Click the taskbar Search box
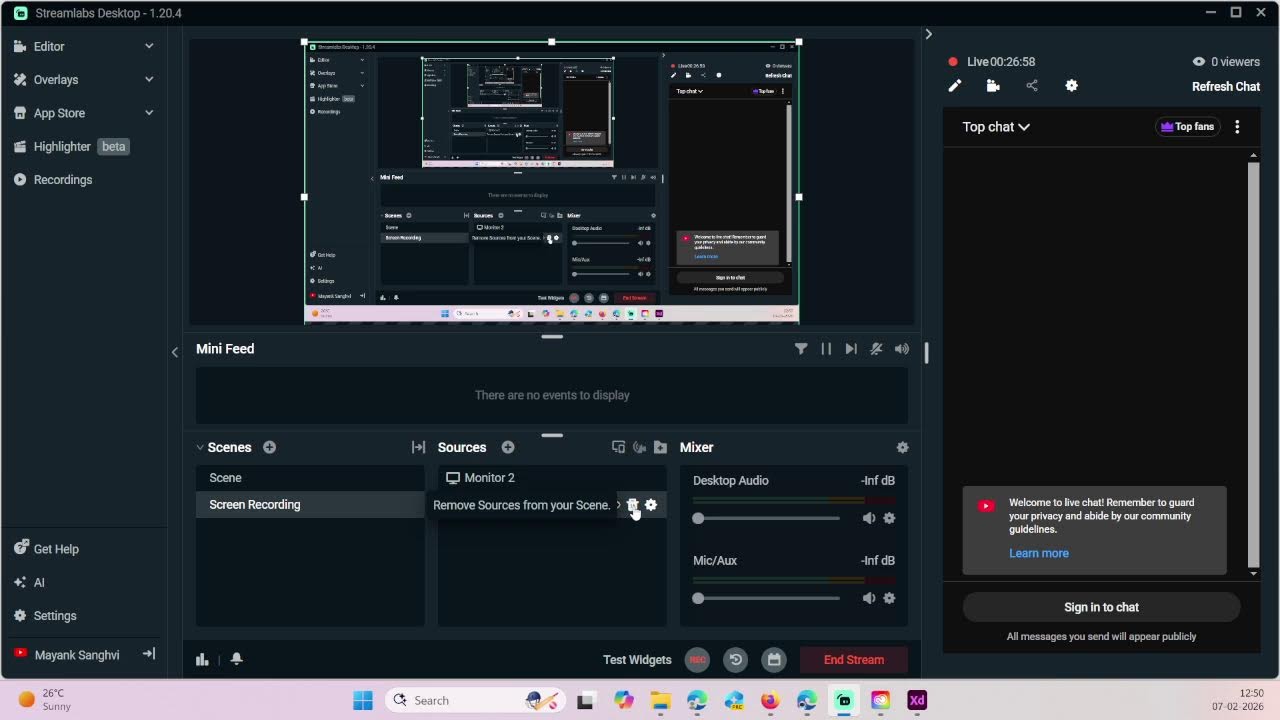This screenshot has width=1280, height=720. coord(475,700)
